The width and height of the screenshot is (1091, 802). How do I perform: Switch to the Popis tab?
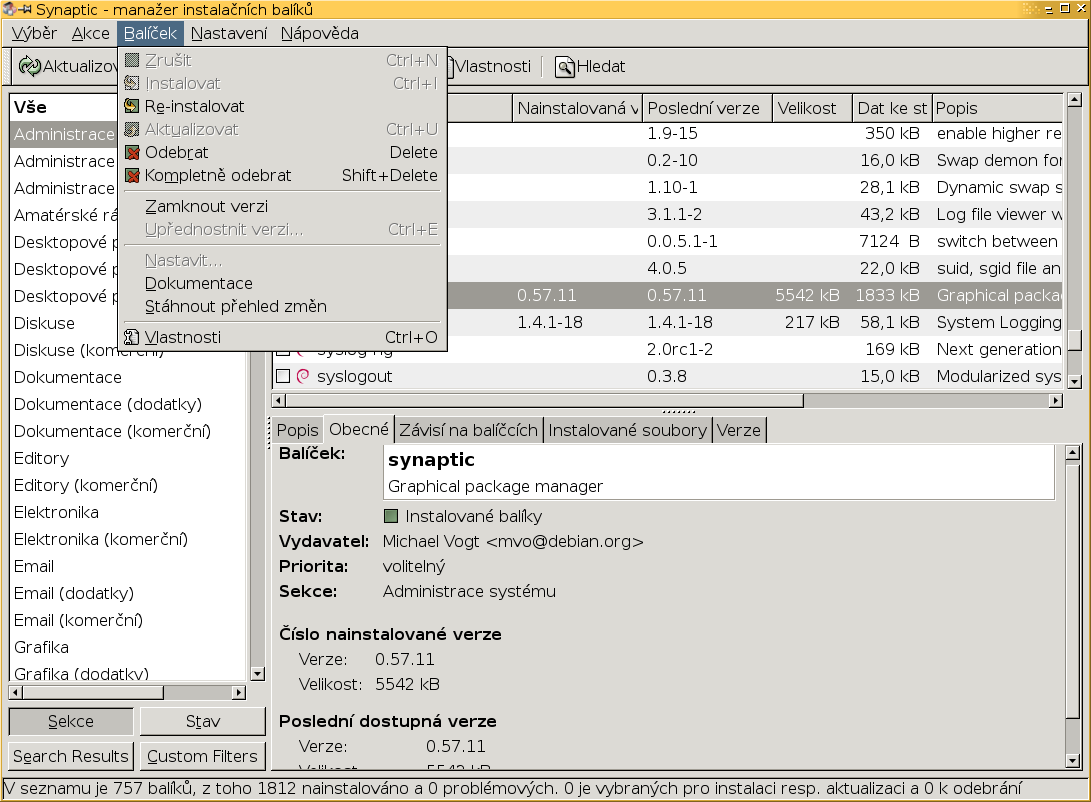297,431
